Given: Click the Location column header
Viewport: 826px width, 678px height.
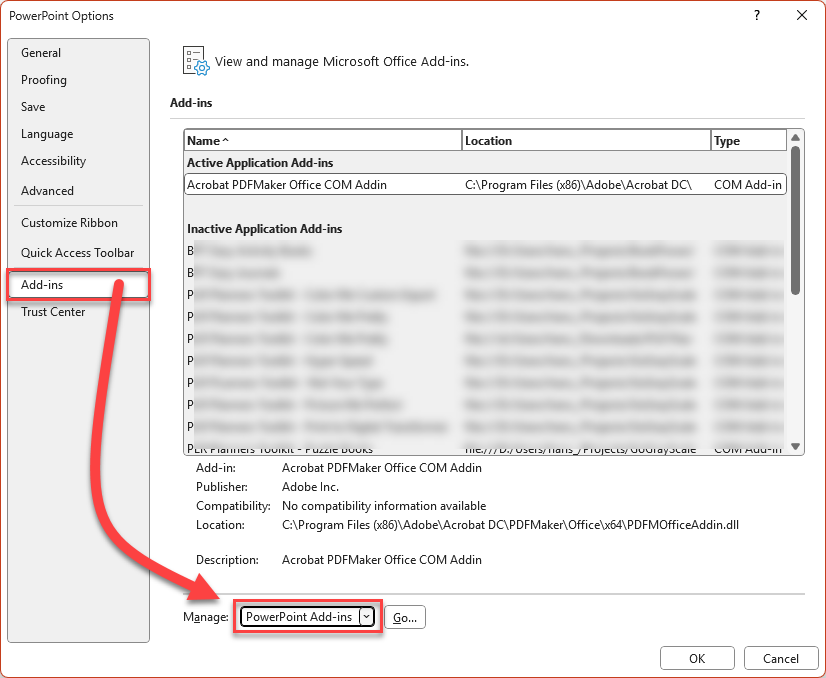Looking at the screenshot, I should 584,140.
